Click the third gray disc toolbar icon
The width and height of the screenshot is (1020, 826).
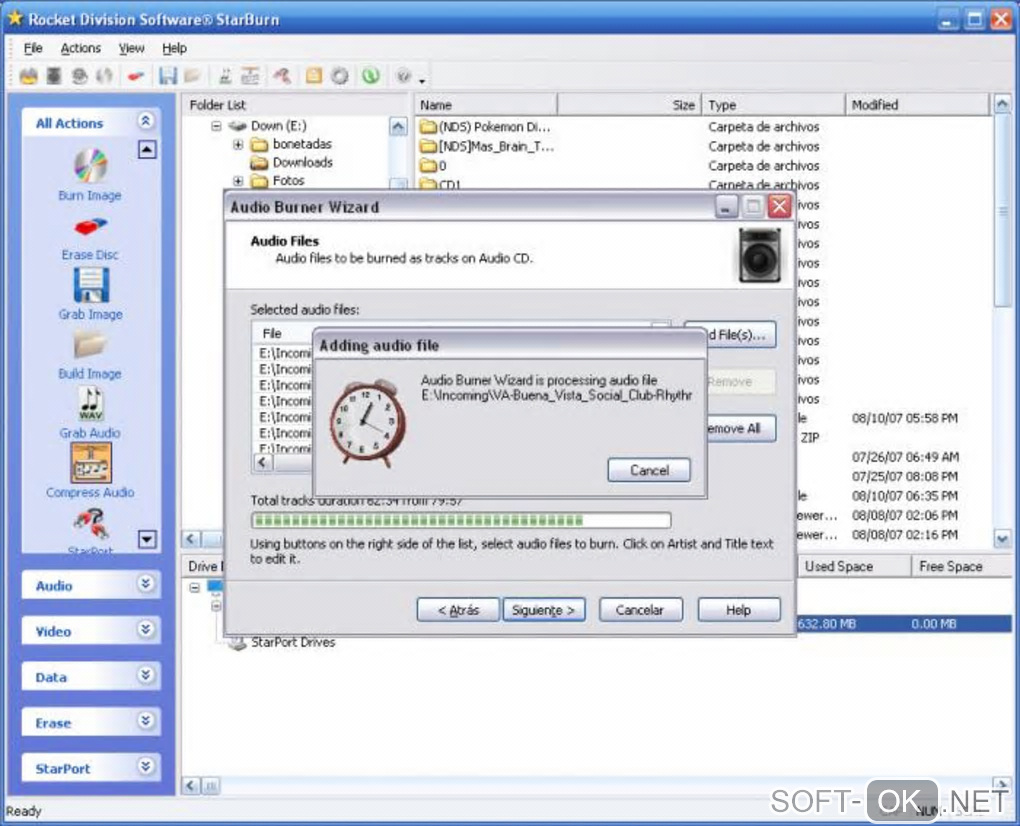[79, 76]
